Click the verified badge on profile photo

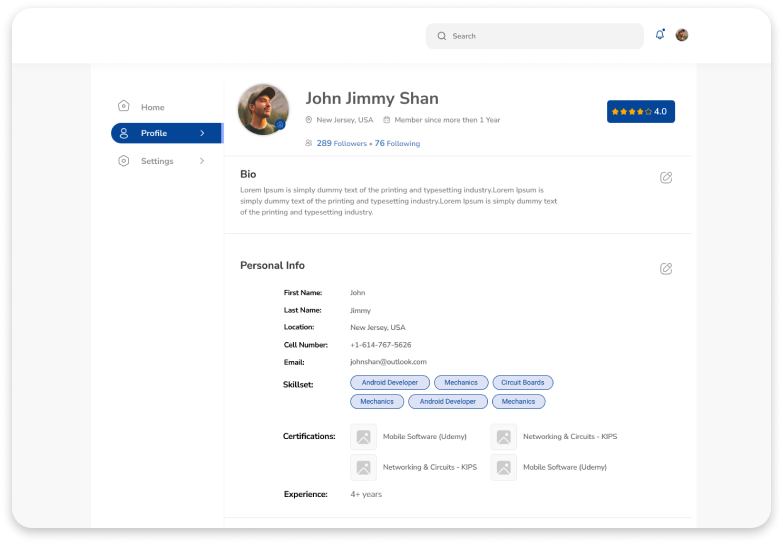click(281, 125)
